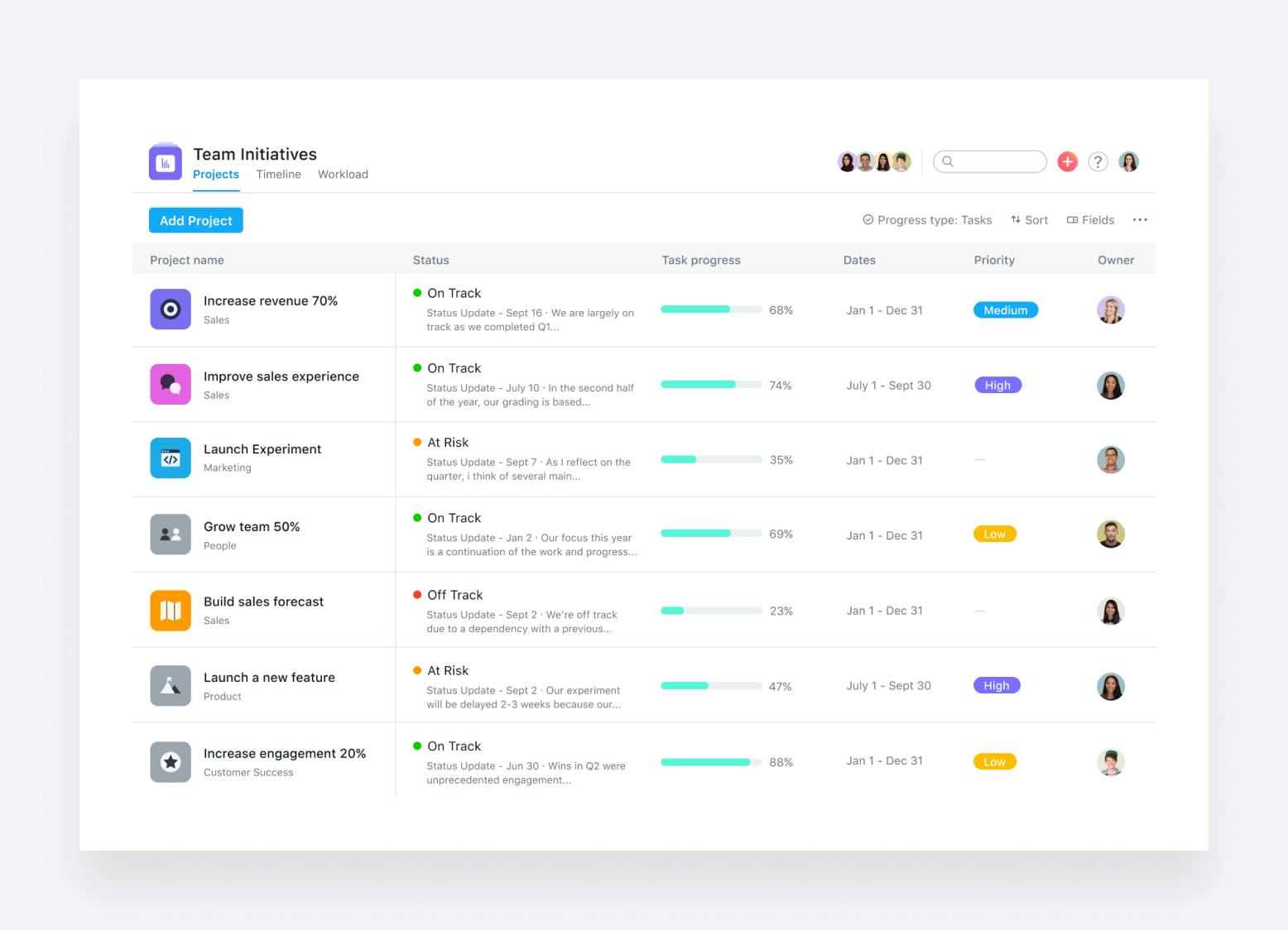Open the Build sales forecast map icon

click(171, 611)
